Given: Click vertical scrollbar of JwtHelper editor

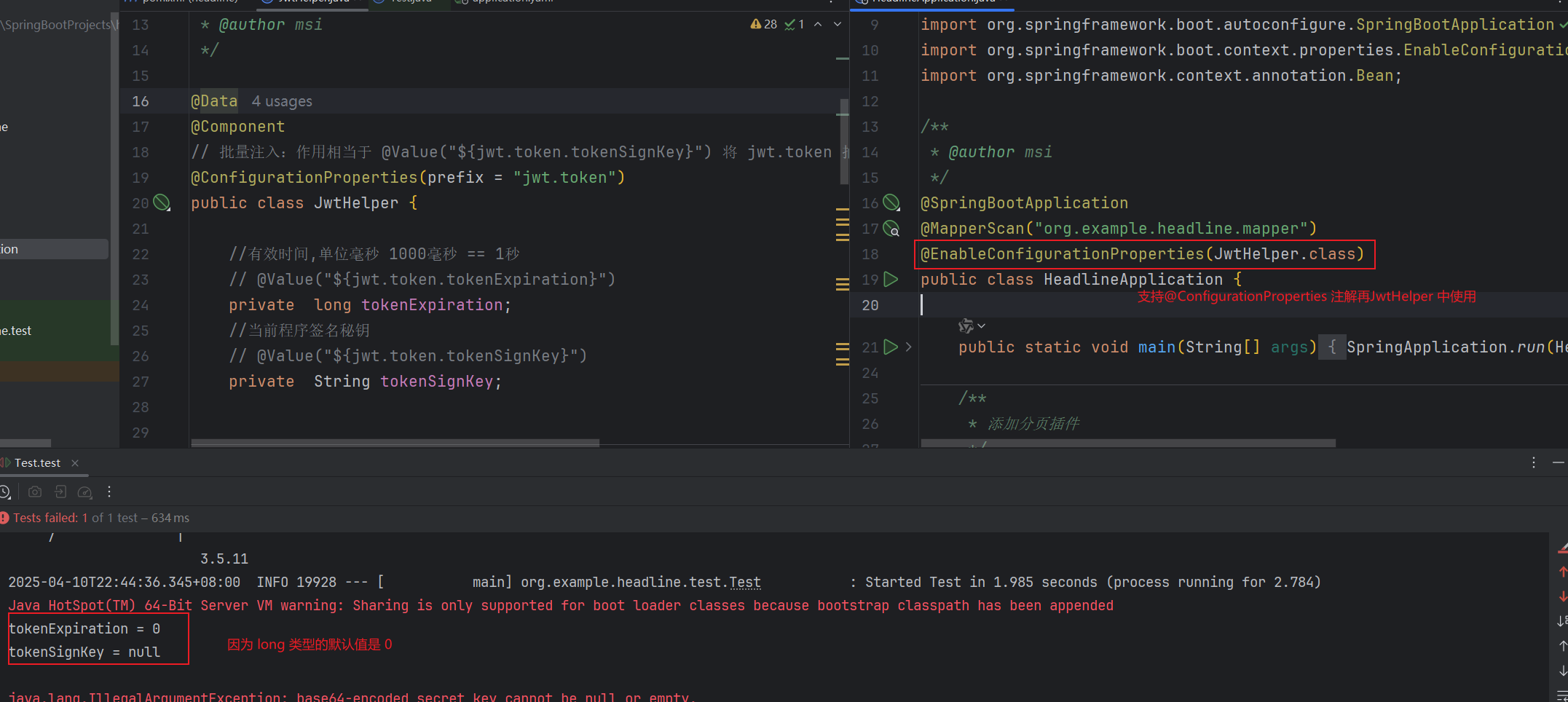Looking at the screenshot, I should pos(844,142).
